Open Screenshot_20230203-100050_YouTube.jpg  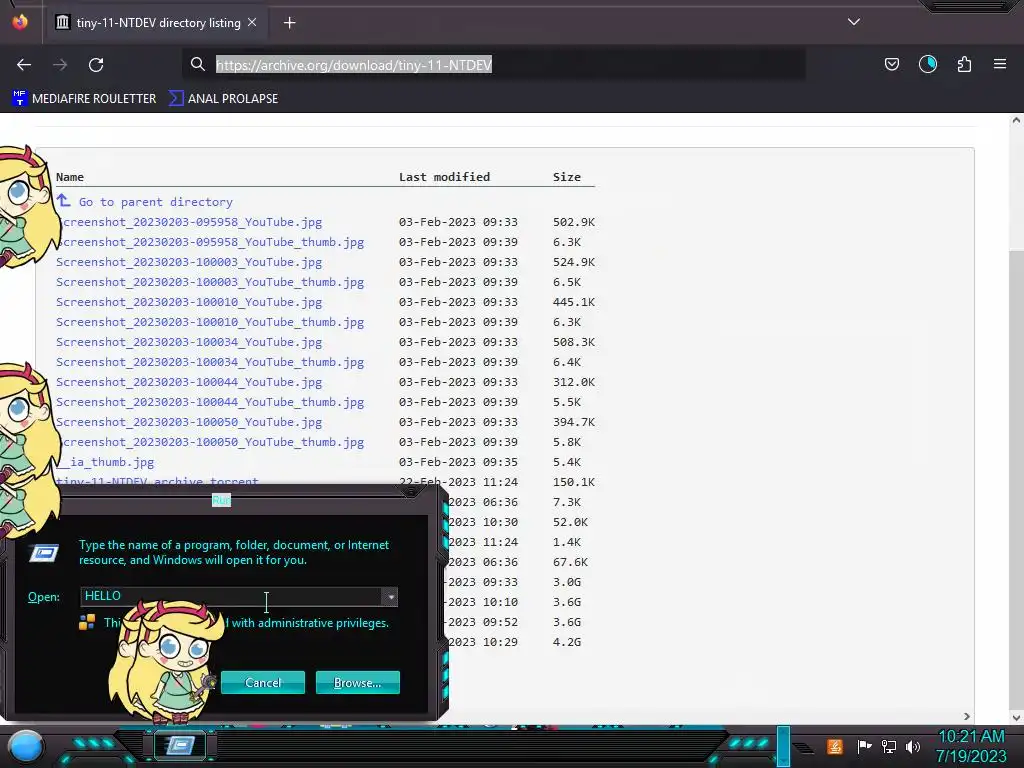[189, 423]
